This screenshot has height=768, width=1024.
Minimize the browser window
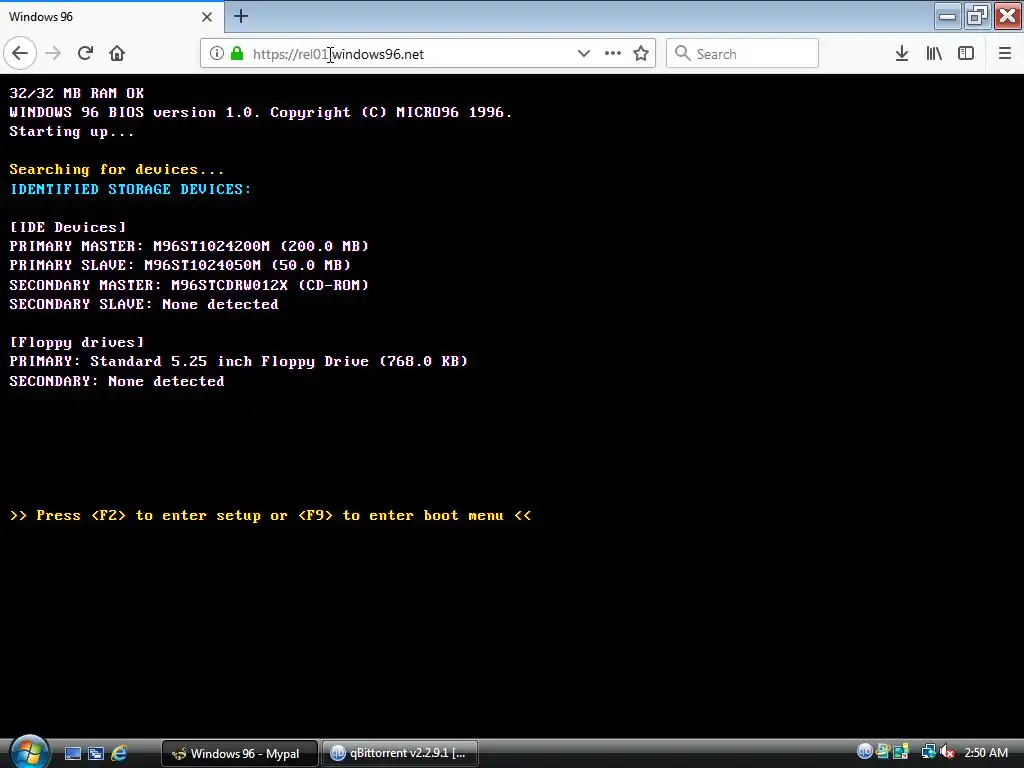tap(947, 16)
